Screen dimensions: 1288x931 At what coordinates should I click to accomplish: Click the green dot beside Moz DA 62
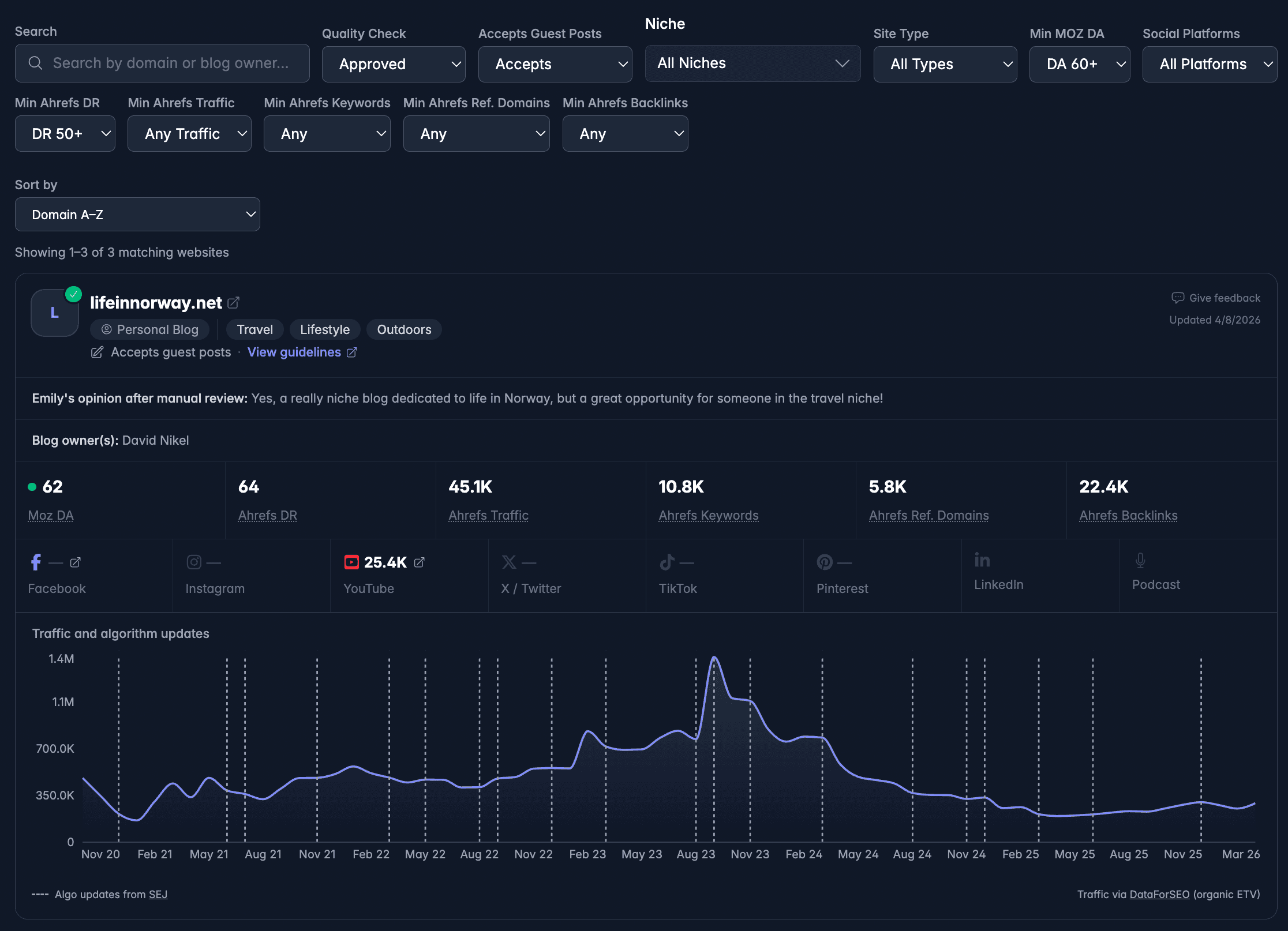32,487
